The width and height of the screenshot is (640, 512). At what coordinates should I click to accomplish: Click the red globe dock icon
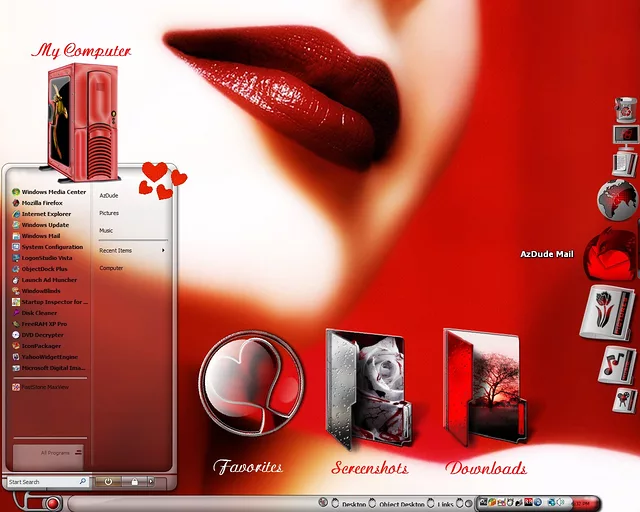pyautogui.click(x=618, y=200)
